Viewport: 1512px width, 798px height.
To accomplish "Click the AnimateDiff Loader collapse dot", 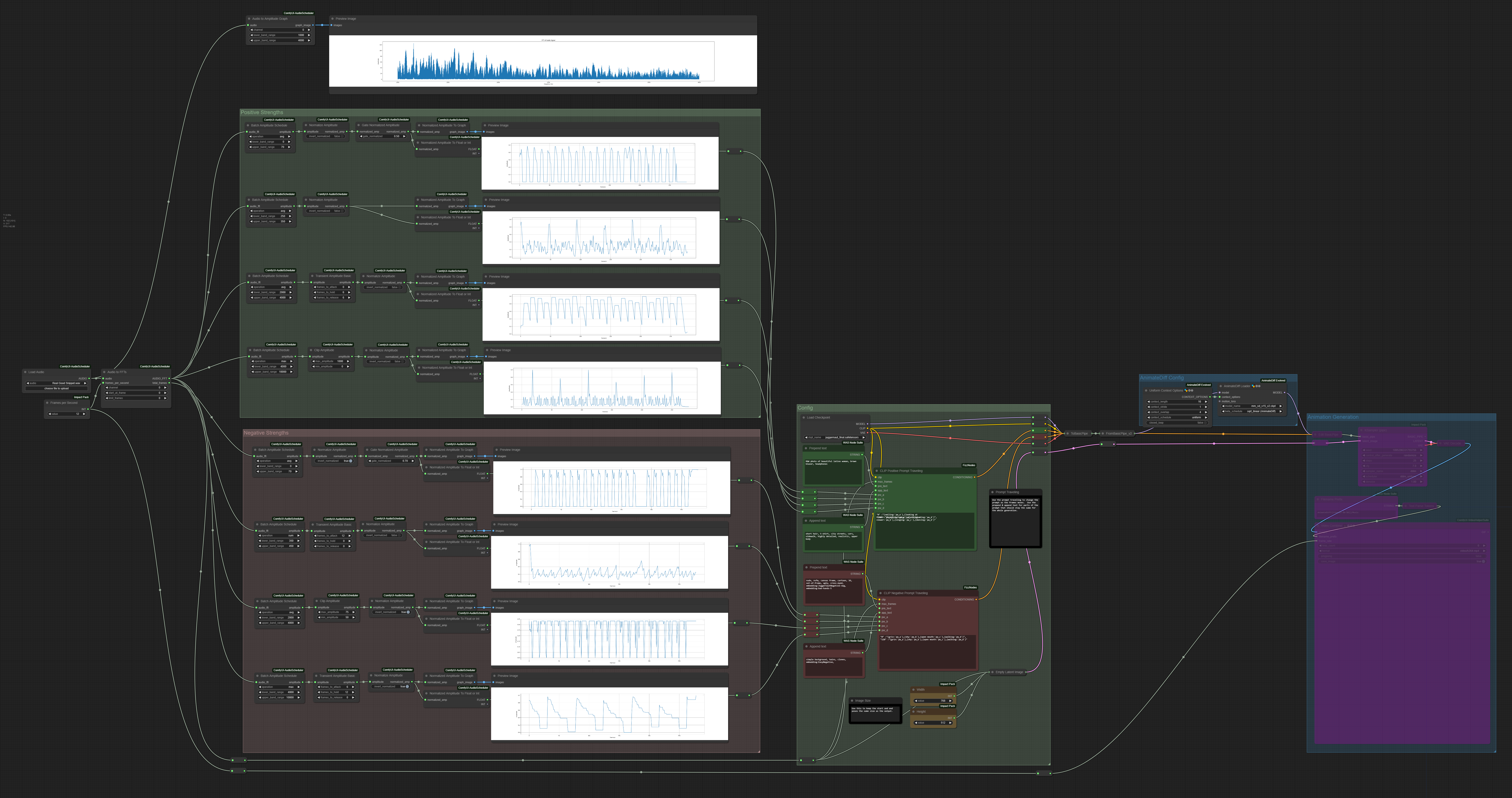I will click(1220, 386).
